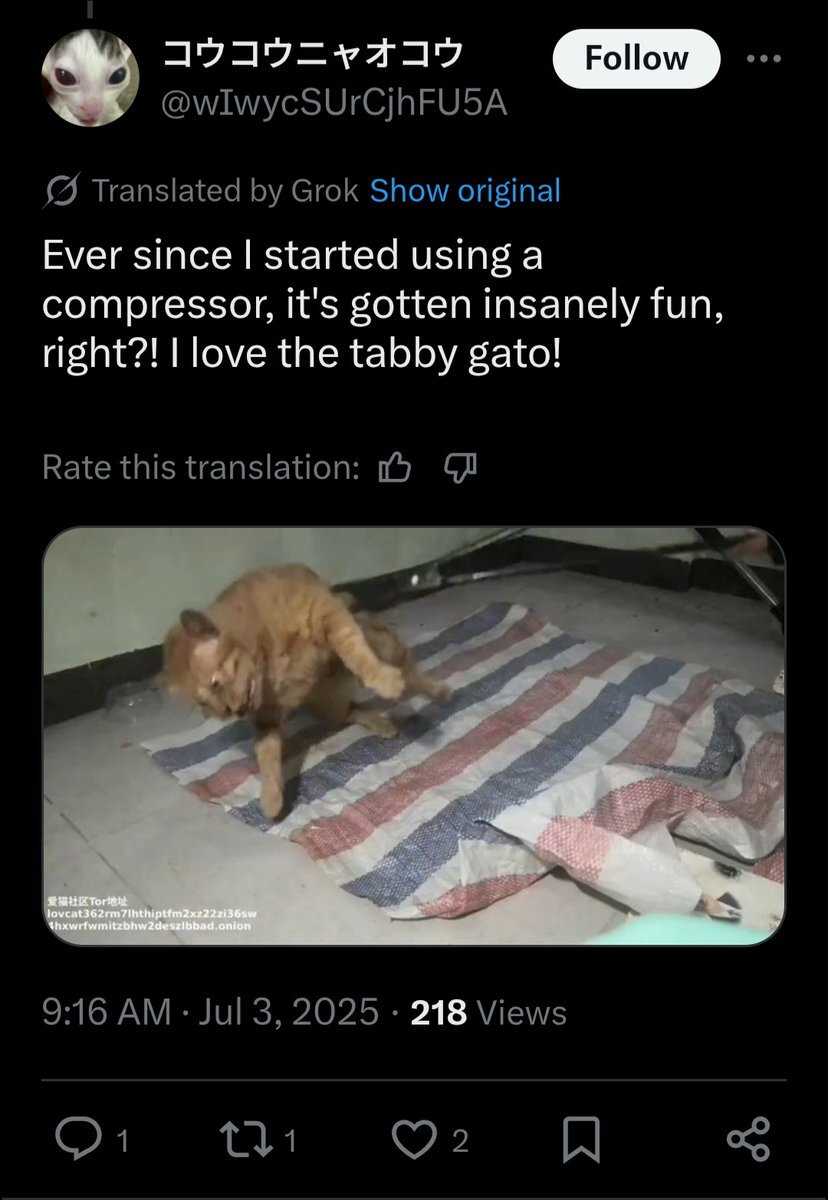Screen dimensions: 828x1200
Task: Click the account display name
Action: pyautogui.click(x=312, y=55)
